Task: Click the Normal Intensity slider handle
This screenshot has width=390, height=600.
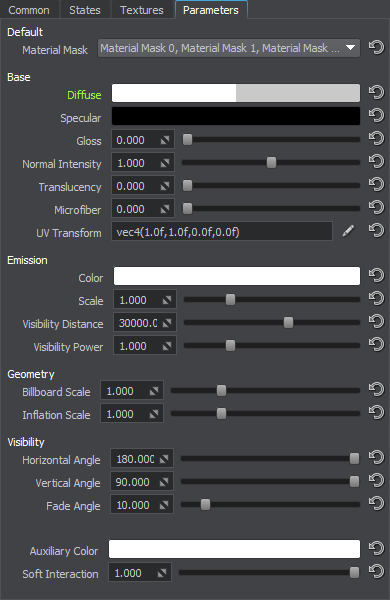Action: tap(271, 162)
